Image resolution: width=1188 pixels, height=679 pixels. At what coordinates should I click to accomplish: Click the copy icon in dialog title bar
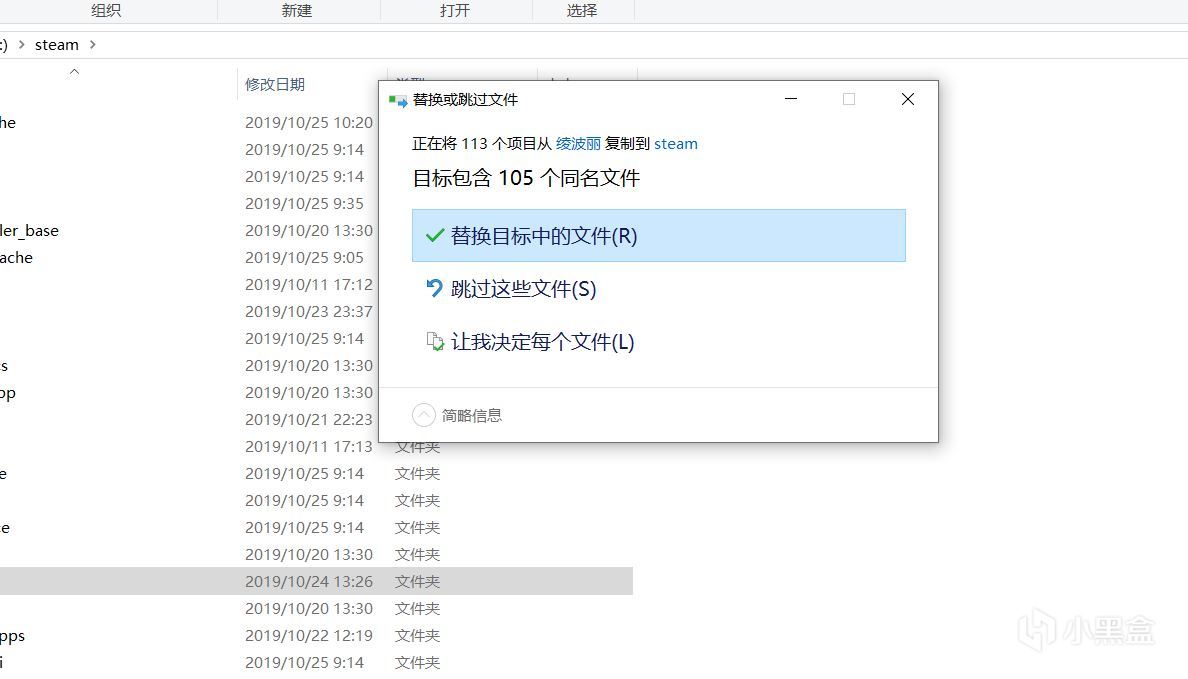click(398, 100)
